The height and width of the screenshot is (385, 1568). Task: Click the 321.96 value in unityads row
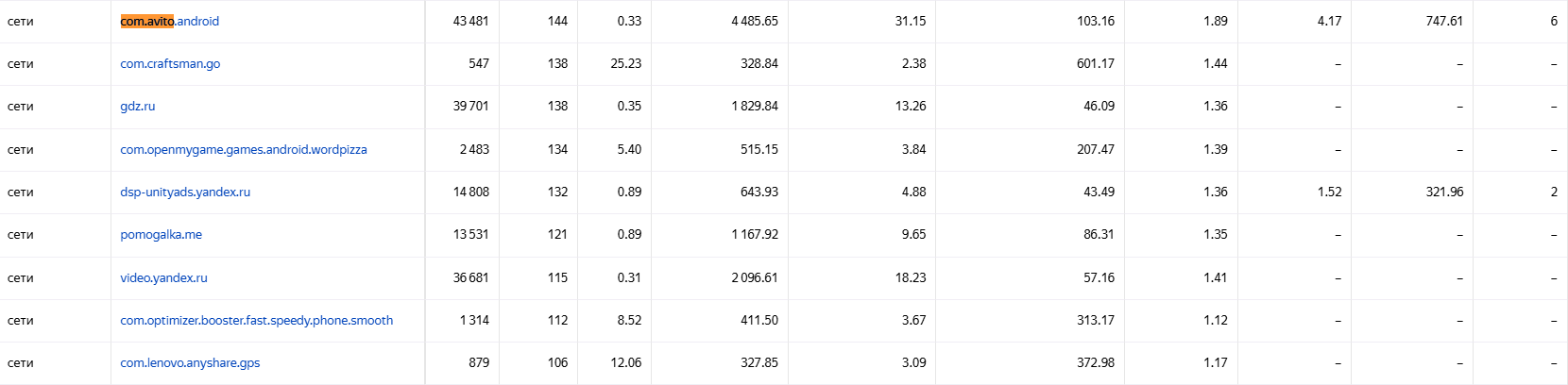point(1444,192)
